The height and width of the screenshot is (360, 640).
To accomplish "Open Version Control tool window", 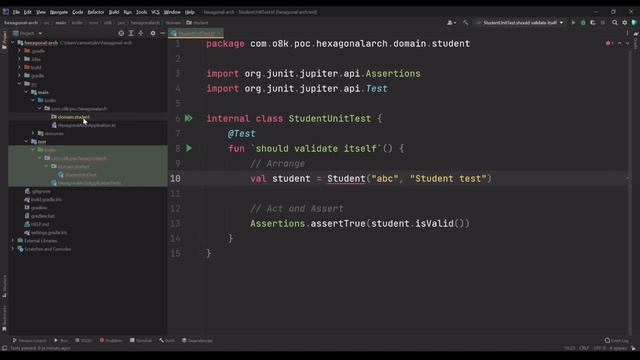I will (x=29, y=340).
